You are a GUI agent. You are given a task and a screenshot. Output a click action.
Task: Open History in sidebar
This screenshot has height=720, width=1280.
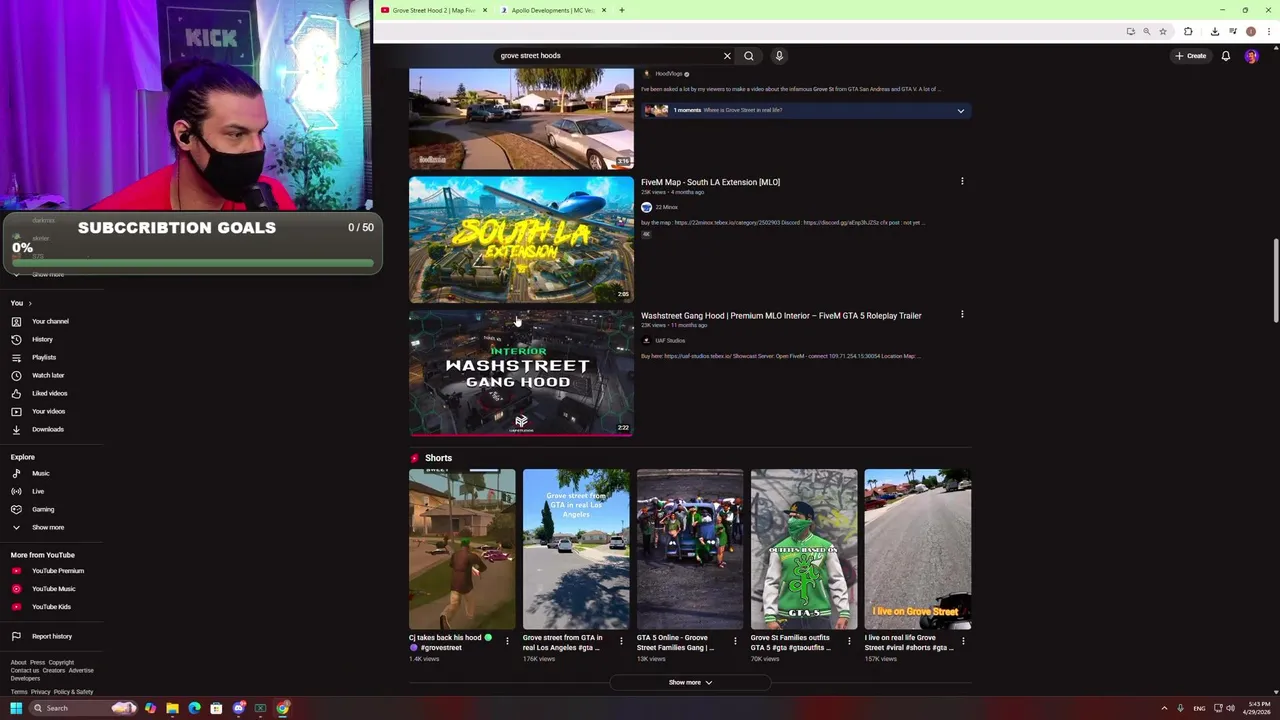(42, 339)
